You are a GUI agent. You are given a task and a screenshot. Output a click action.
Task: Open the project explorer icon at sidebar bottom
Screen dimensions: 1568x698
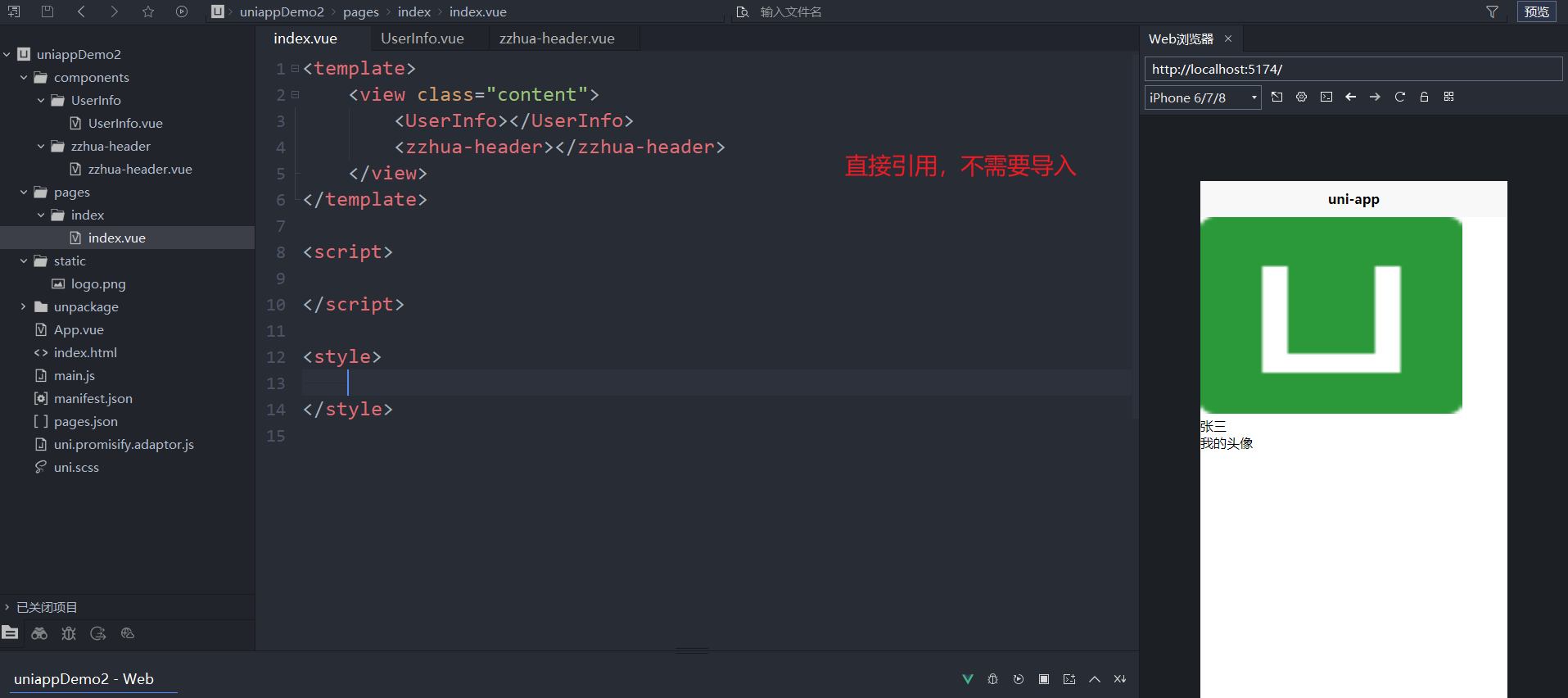point(10,632)
